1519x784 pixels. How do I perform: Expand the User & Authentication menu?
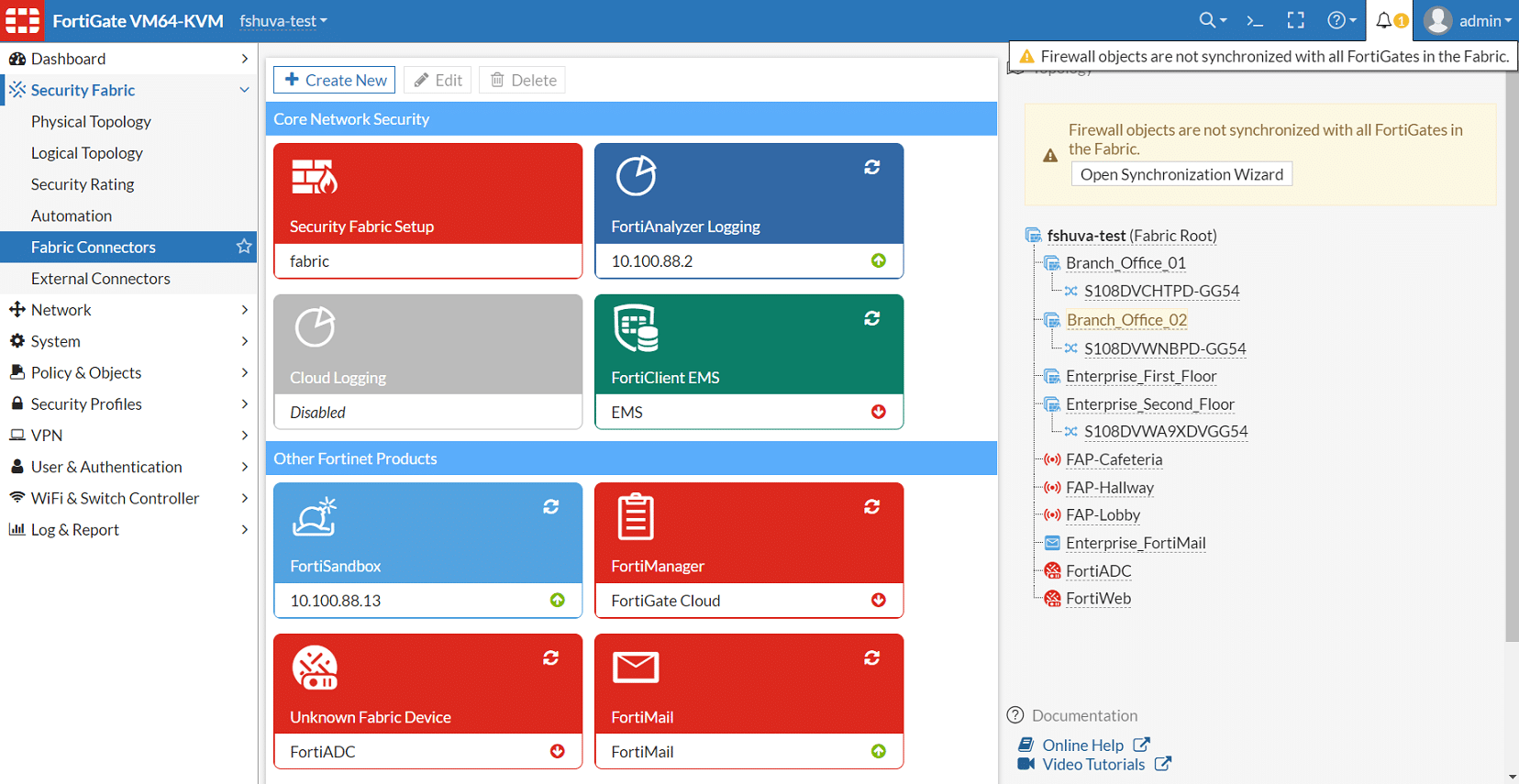(128, 467)
